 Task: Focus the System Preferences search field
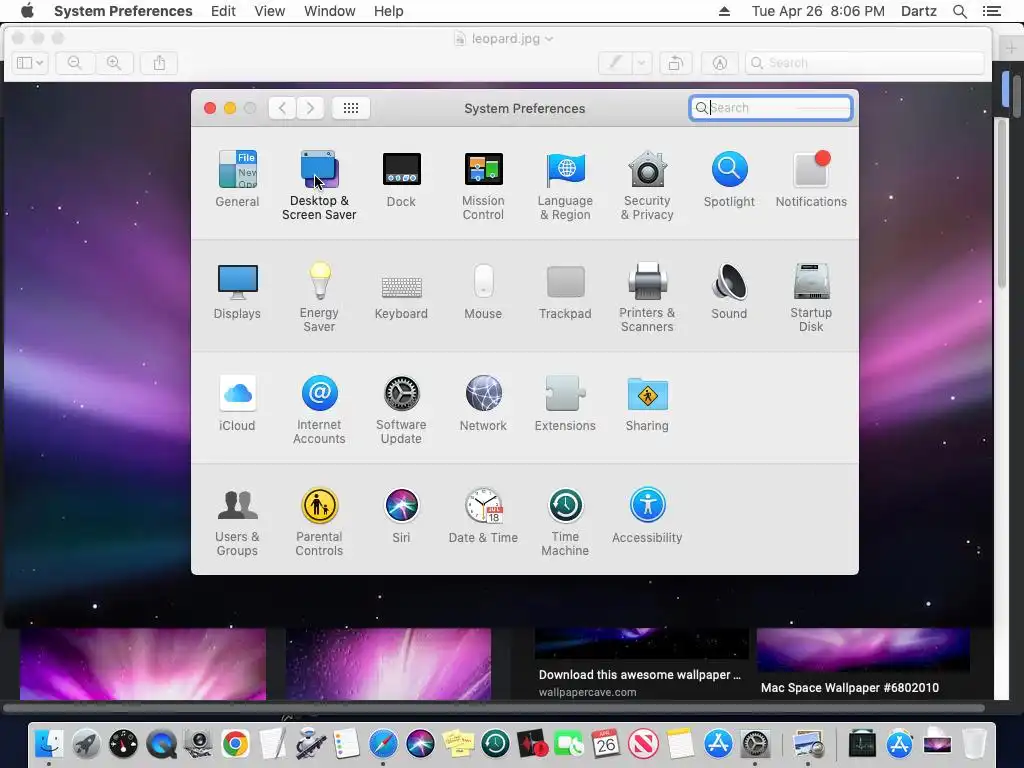pyautogui.click(x=771, y=108)
